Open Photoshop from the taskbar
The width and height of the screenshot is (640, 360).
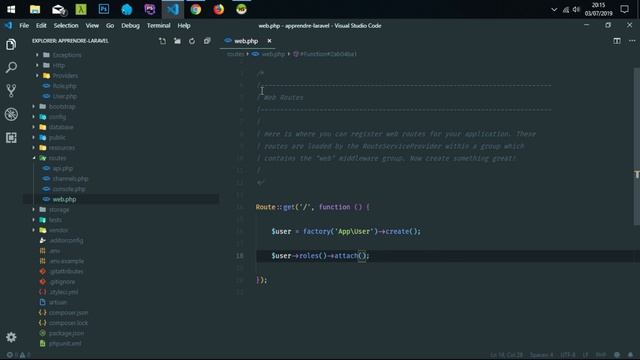tap(104, 9)
